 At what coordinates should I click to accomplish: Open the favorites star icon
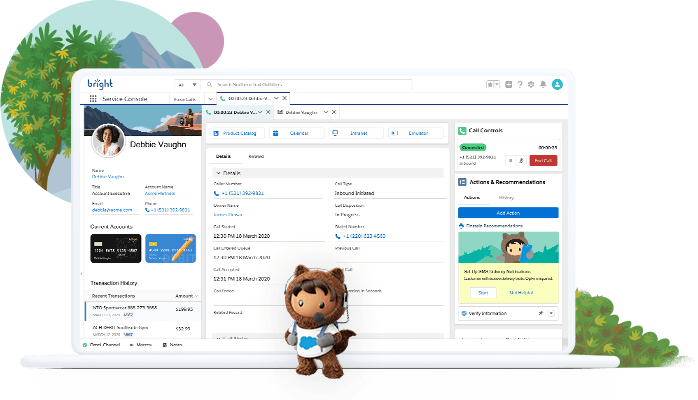point(490,84)
